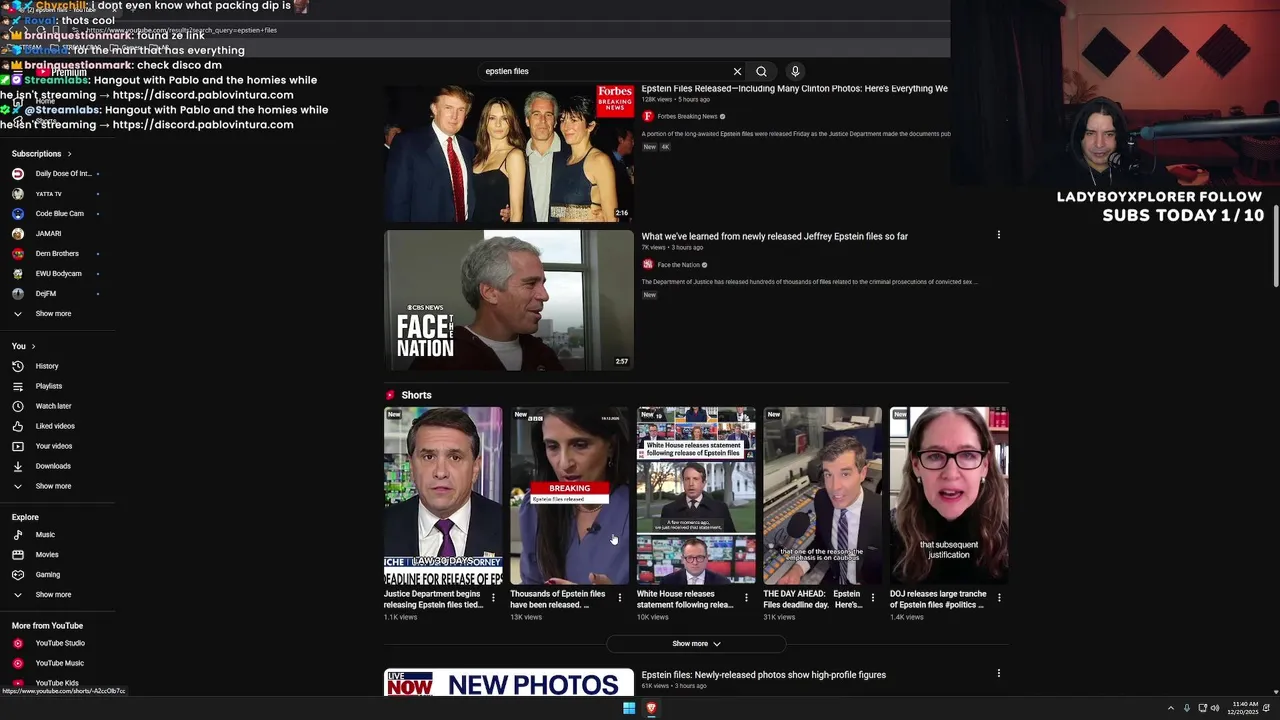The height and width of the screenshot is (720, 1280).
Task: Click the Face the Nation channel avatar
Action: pyautogui.click(x=648, y=265)
